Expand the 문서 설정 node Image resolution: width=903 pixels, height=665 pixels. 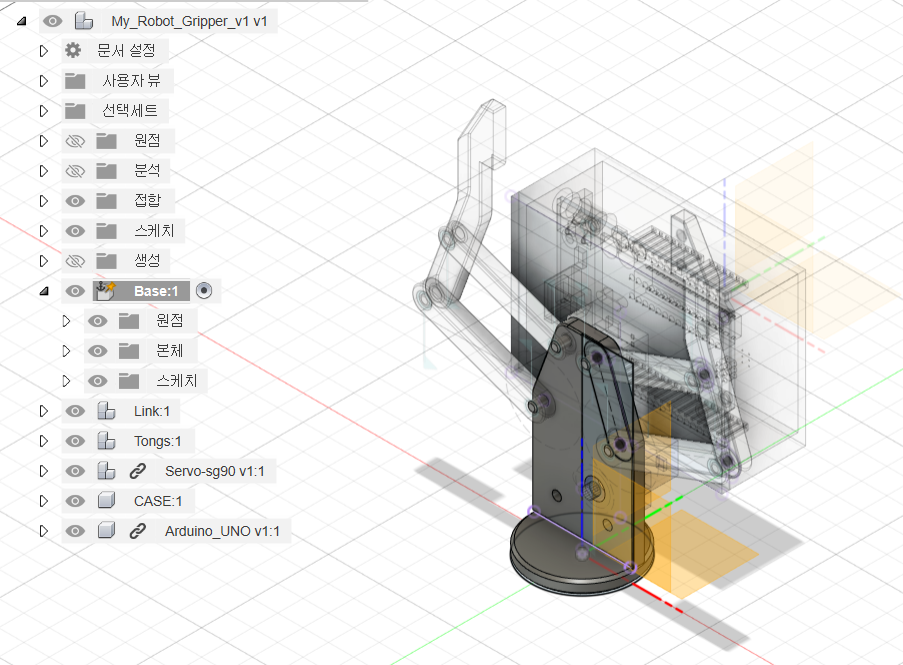[44, 51]
